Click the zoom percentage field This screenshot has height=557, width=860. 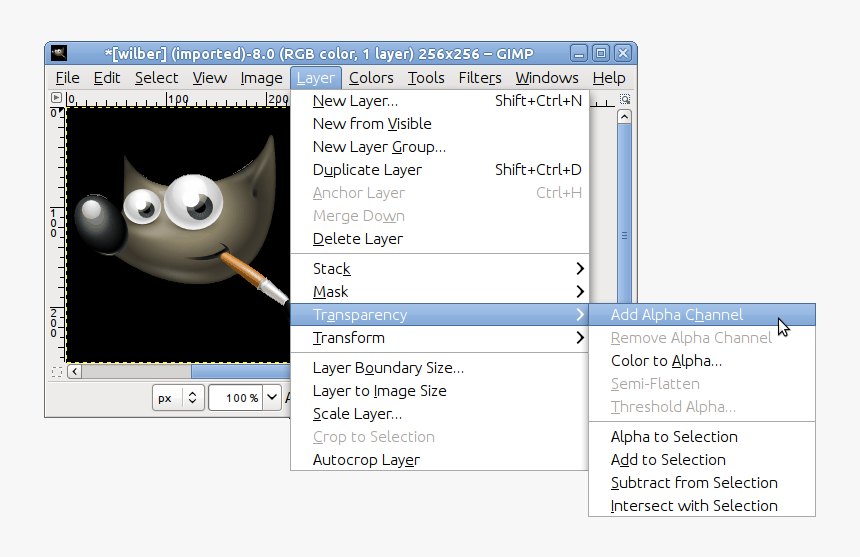click(x=237, y=398)
